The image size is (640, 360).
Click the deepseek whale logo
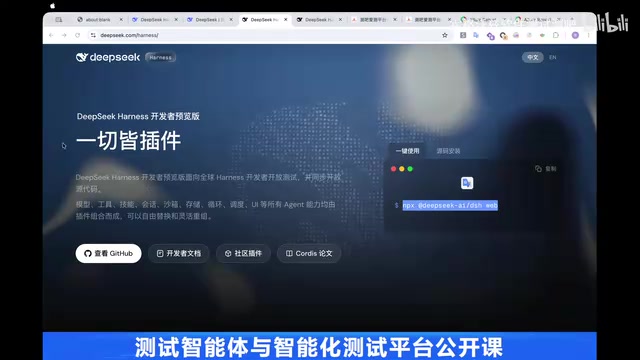[108, 58]
